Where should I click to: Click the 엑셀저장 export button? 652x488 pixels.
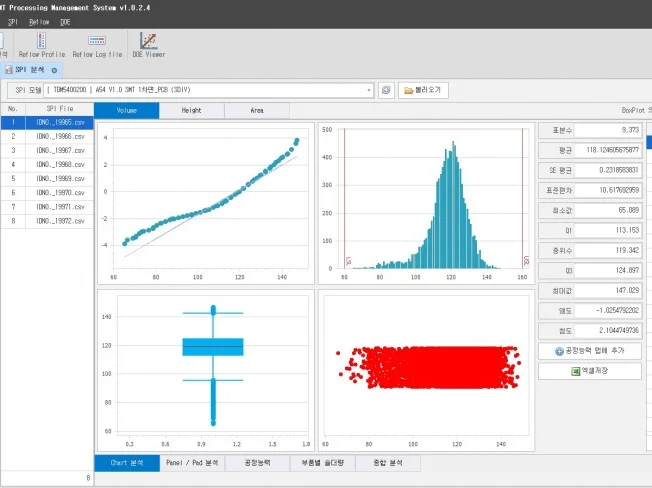pyautogui.click(x=590, y=371)
